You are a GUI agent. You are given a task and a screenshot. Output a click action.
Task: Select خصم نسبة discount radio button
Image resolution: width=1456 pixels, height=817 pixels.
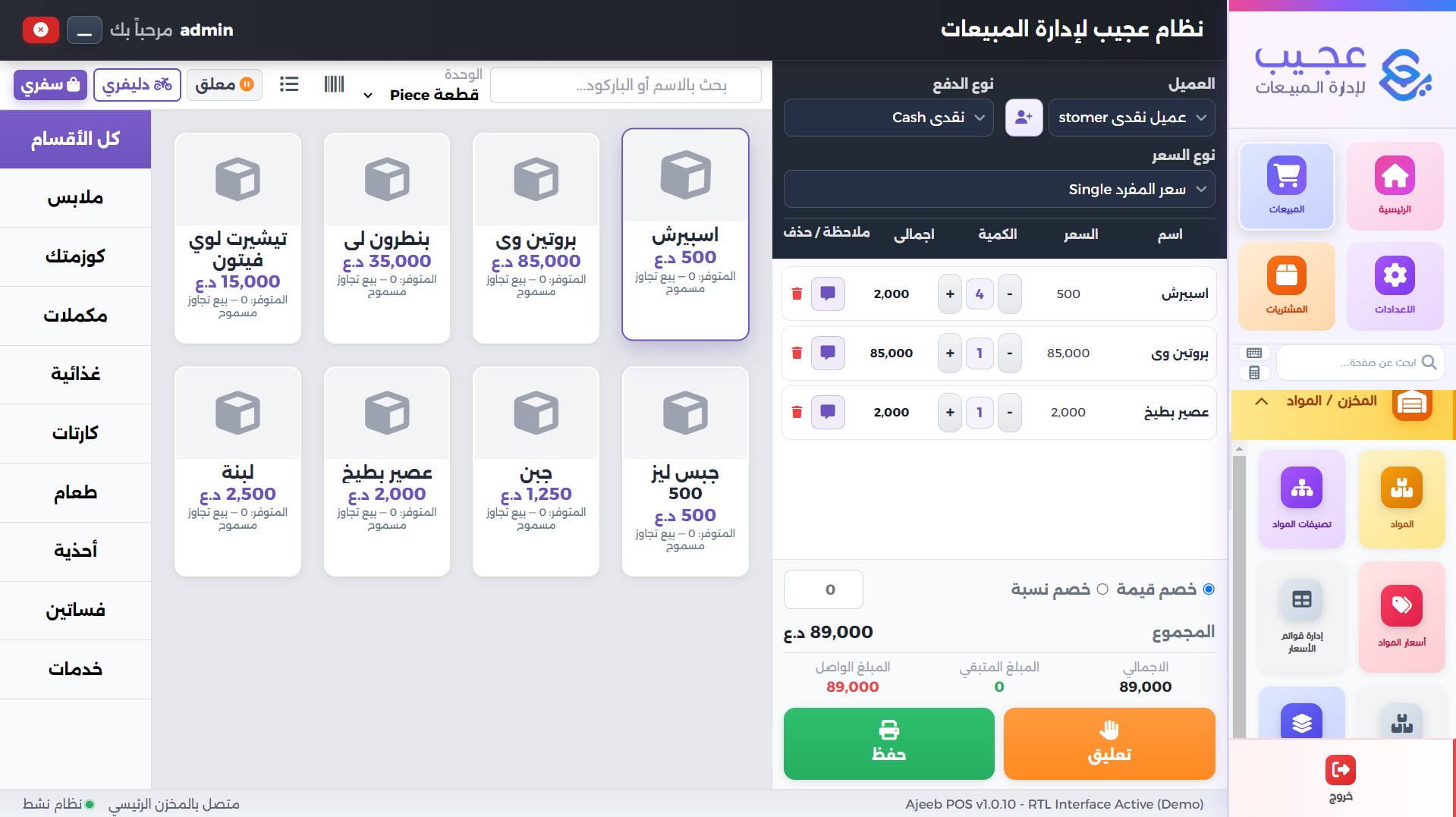click(1102, 589)
